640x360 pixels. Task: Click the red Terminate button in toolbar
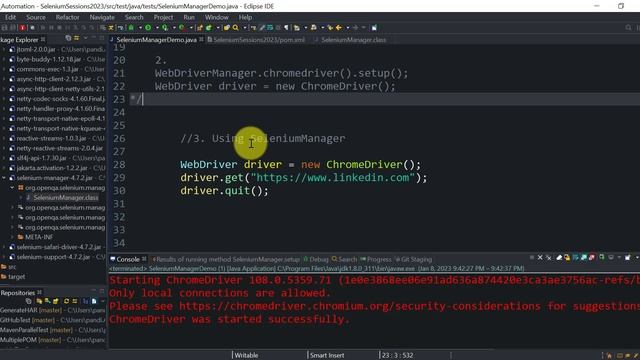23,28
